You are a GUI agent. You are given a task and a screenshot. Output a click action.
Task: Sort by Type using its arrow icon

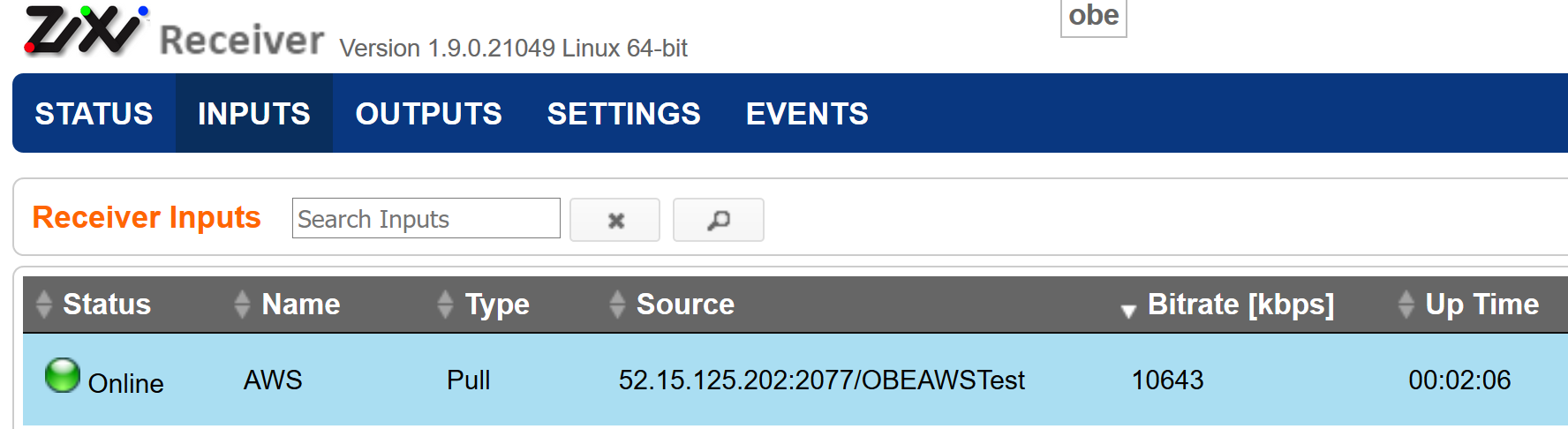tap(445, 305)
